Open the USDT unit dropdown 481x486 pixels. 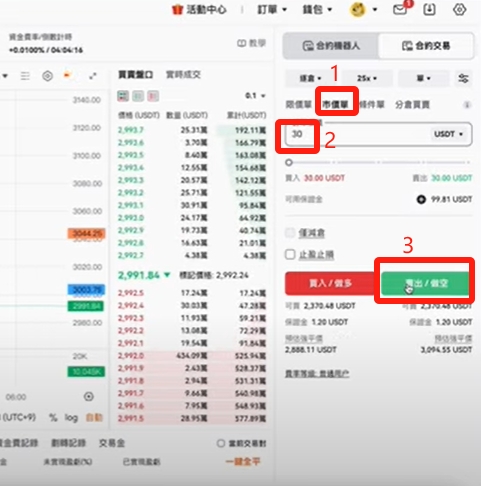tap(448, 134)
